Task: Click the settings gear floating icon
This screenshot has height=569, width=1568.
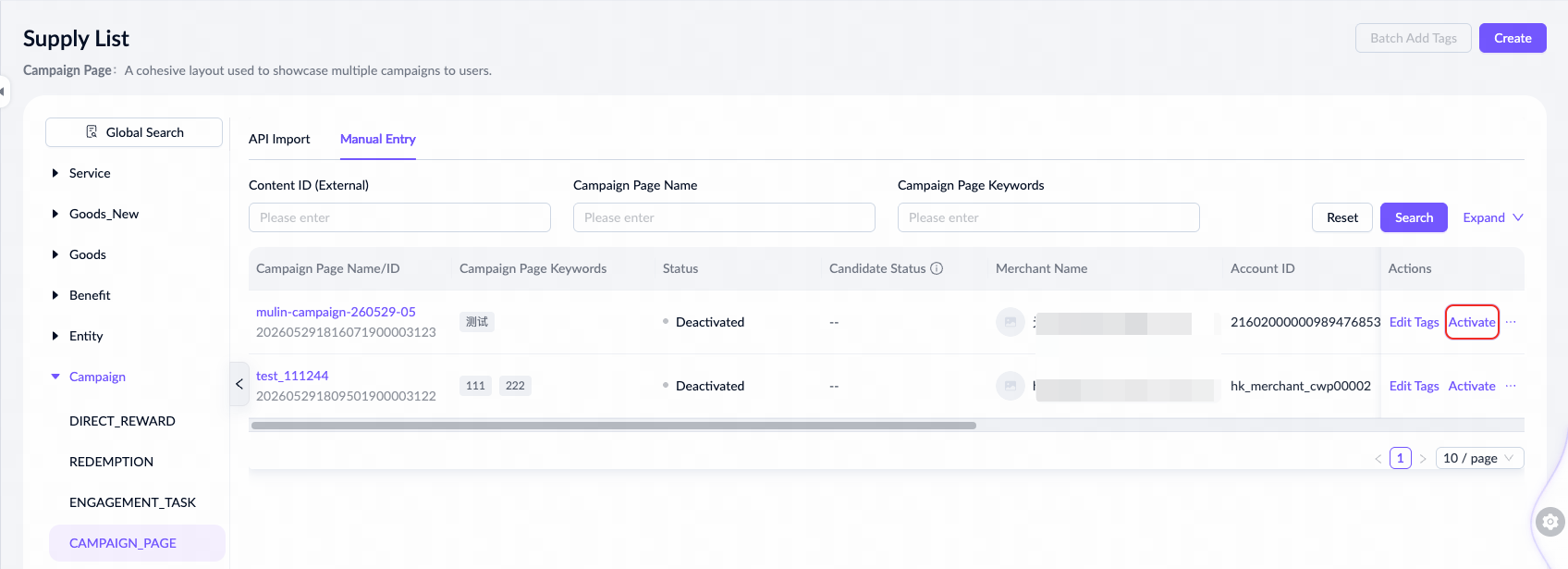Action: pyautogui.click(x=1550, y=522)
